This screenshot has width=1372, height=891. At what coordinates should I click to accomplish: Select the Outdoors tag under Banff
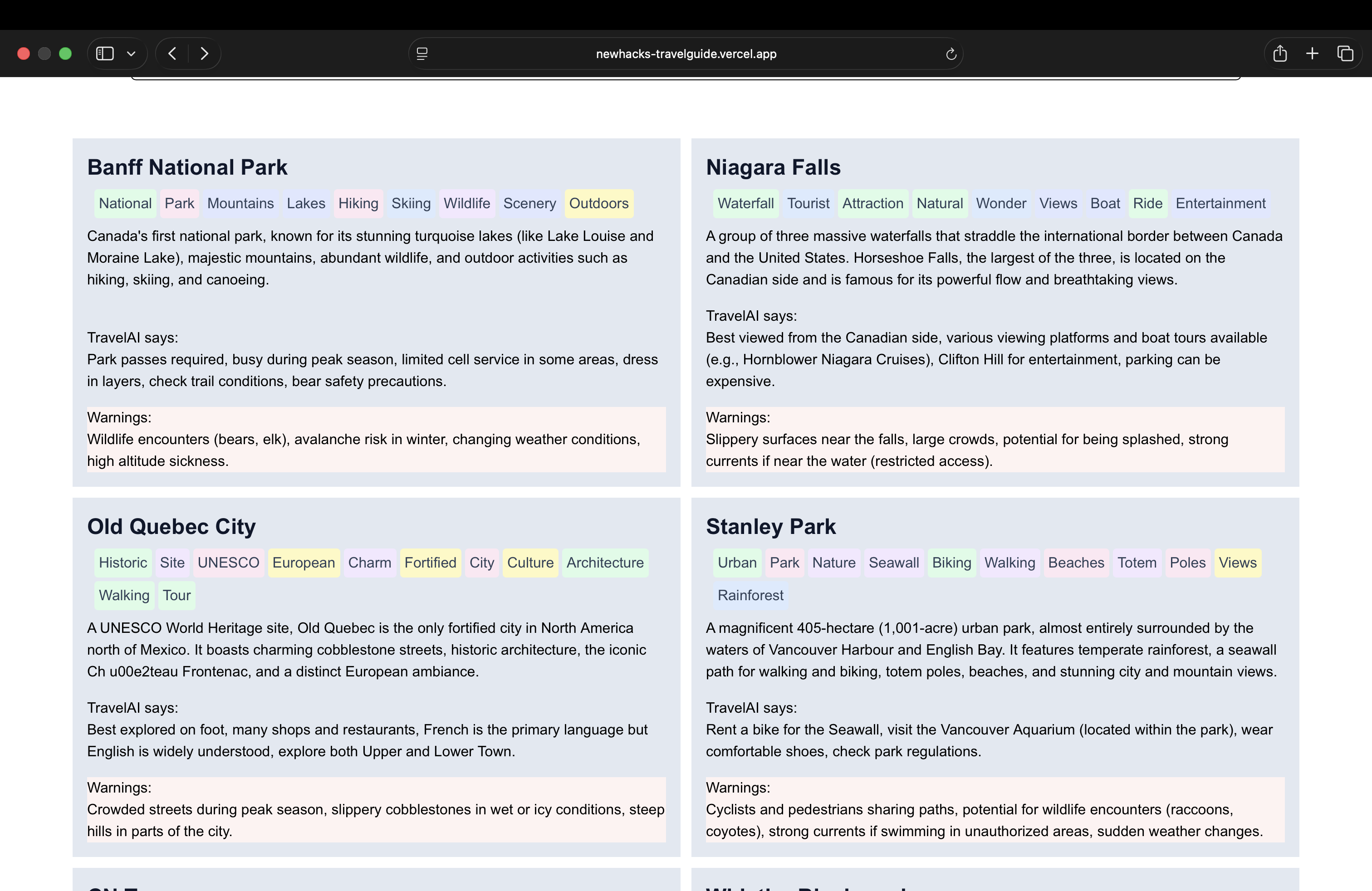[x=598, y=203]
